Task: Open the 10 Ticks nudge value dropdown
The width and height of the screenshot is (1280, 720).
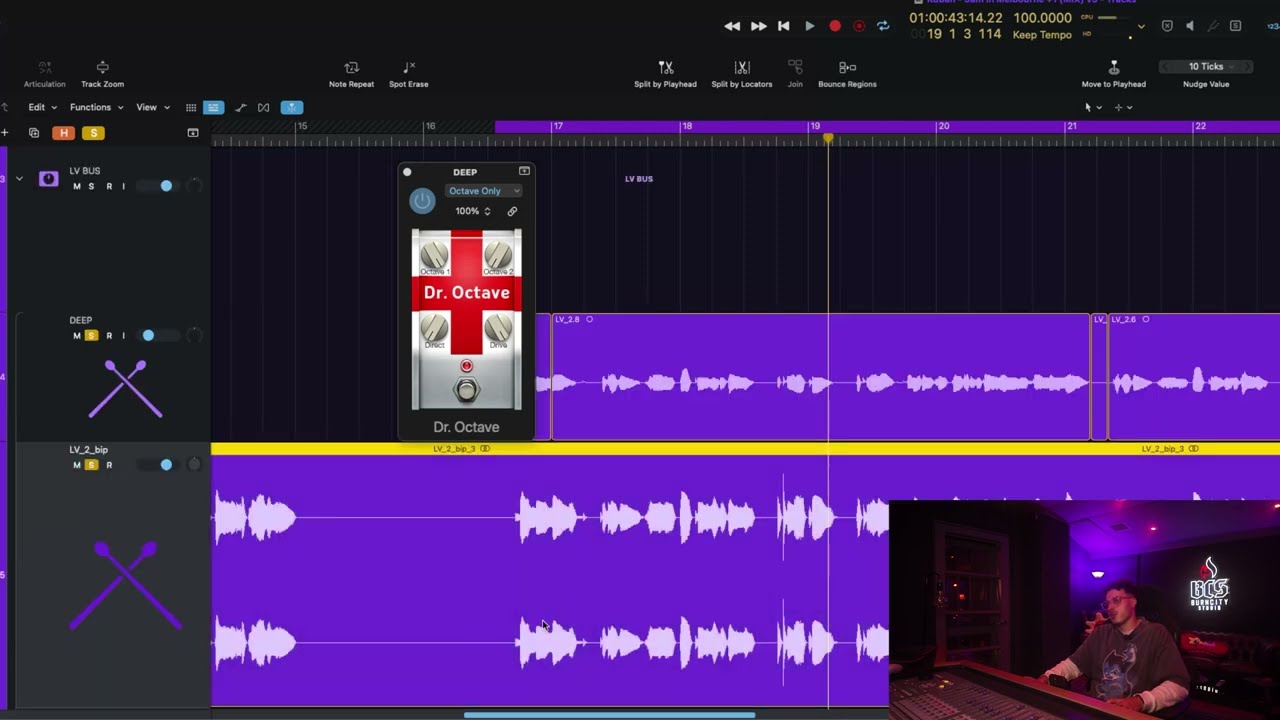Action: pyautogui.click(x=1205, y=67)
